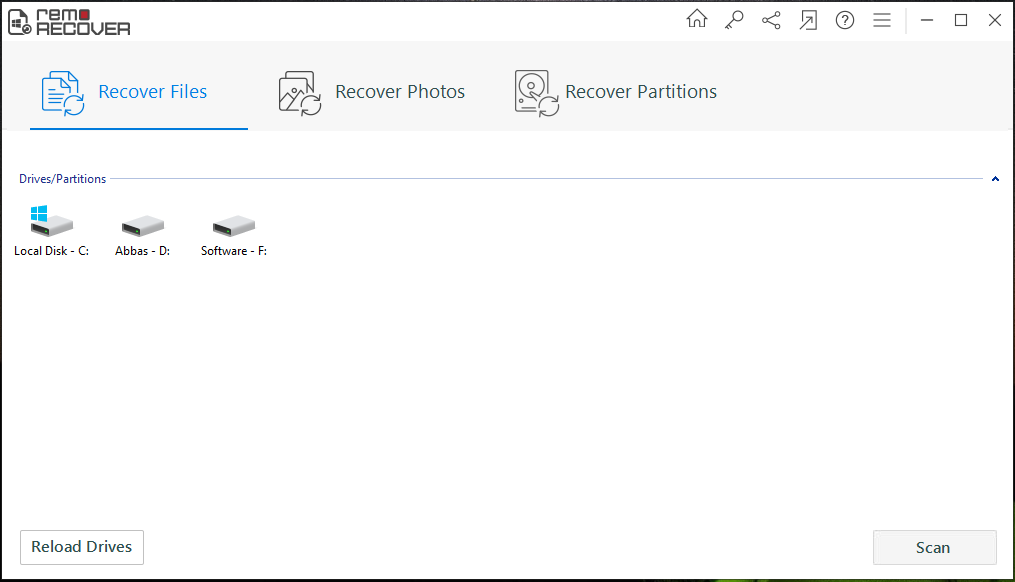Image resolution: width=1015 pixels, height=582 pixels.
Task: Maximize the Remo Recover window
Action: coord(961,20)
